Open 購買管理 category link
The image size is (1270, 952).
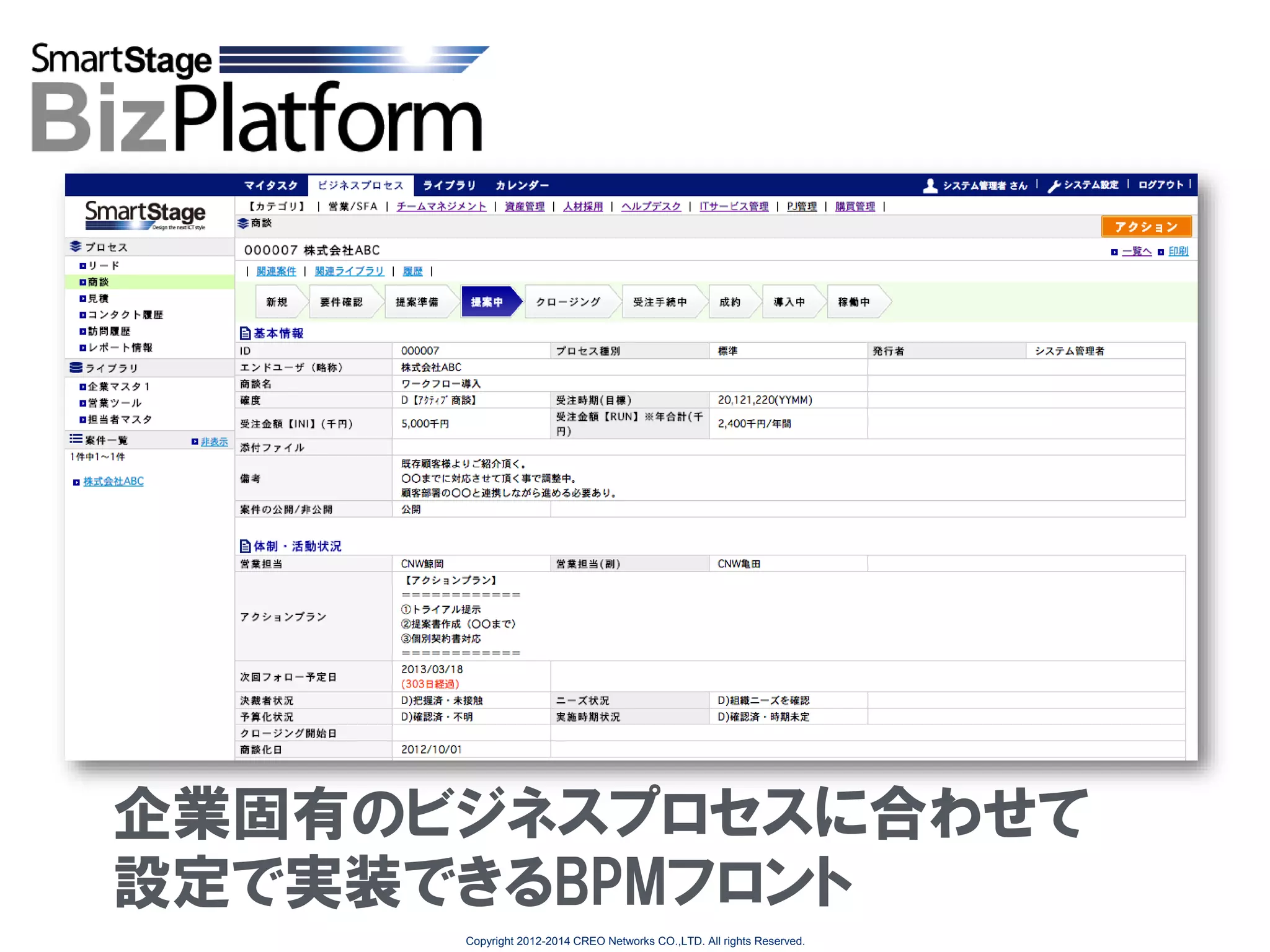point(855,206)
